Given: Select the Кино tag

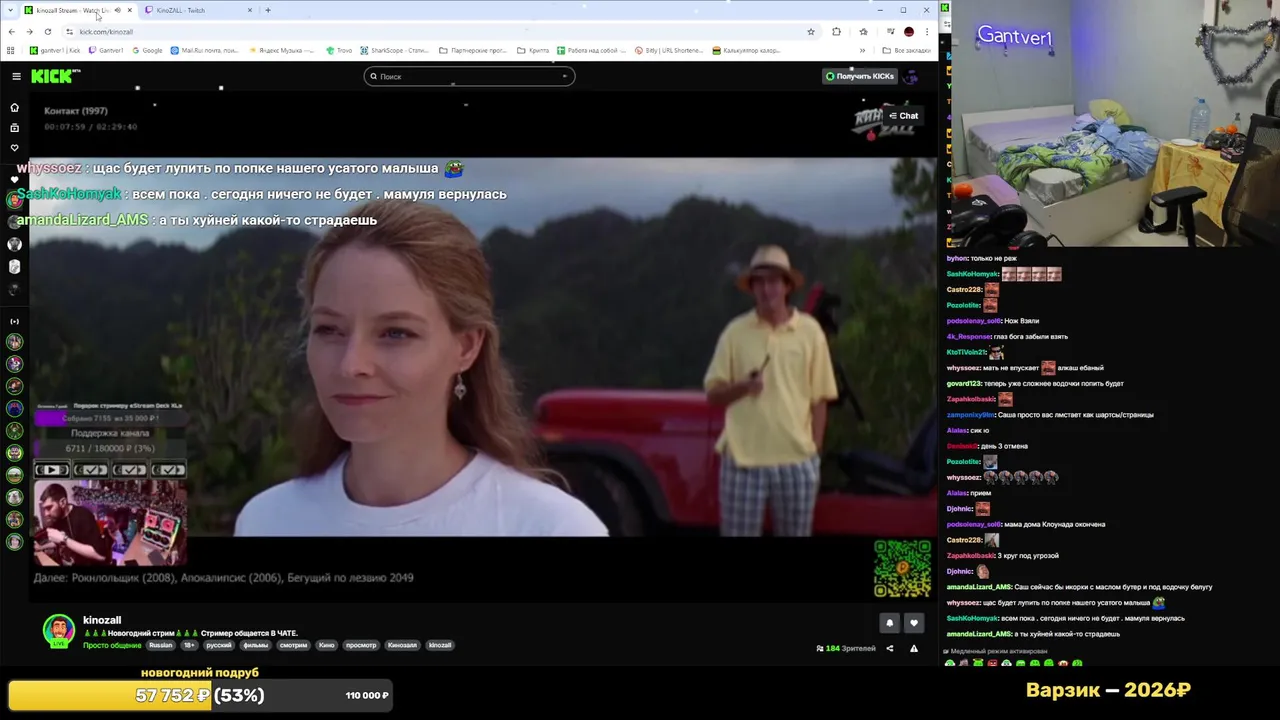Looking at the screenshot, I should 327,645.
